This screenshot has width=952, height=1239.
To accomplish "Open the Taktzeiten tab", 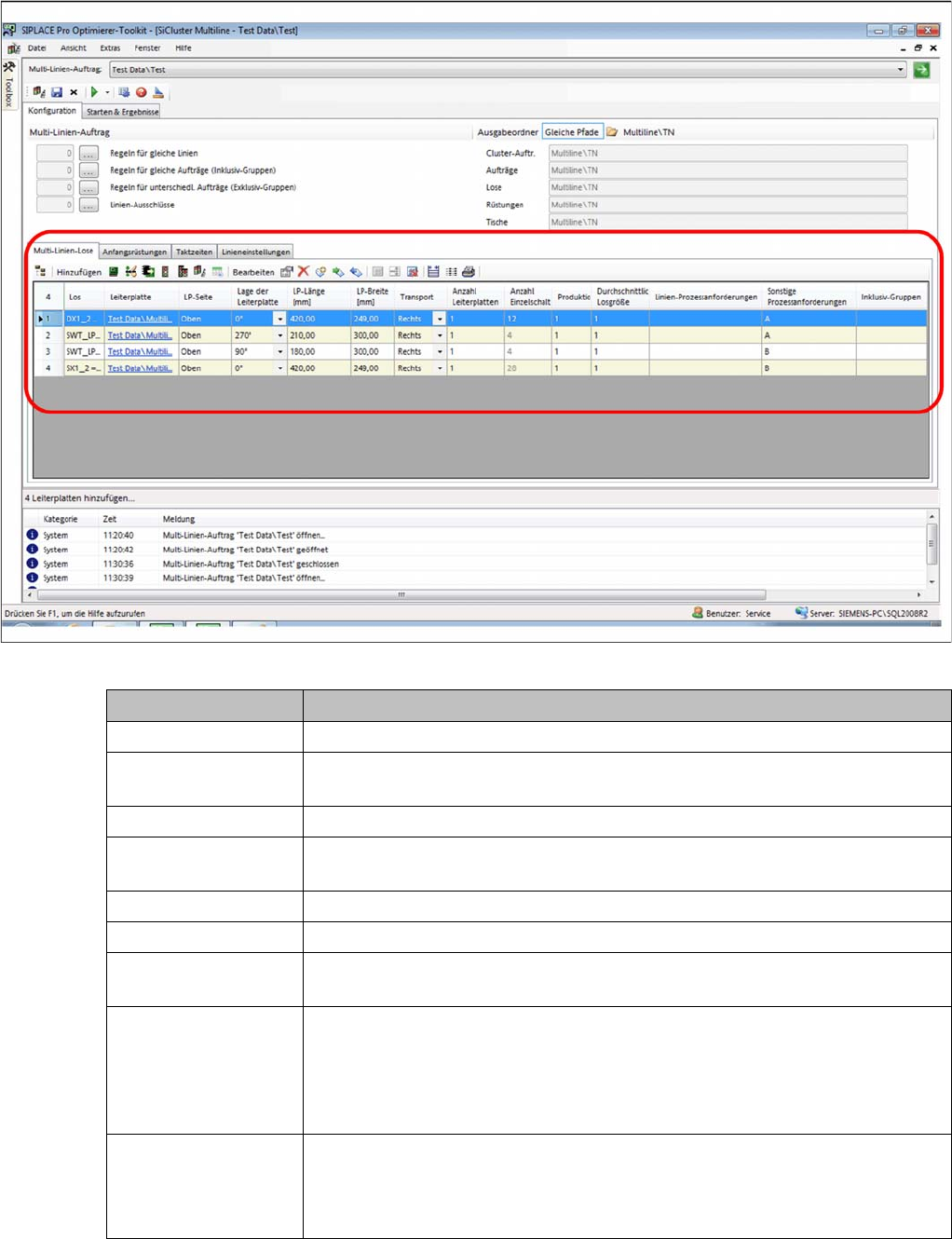I will [x=195, y=252].
